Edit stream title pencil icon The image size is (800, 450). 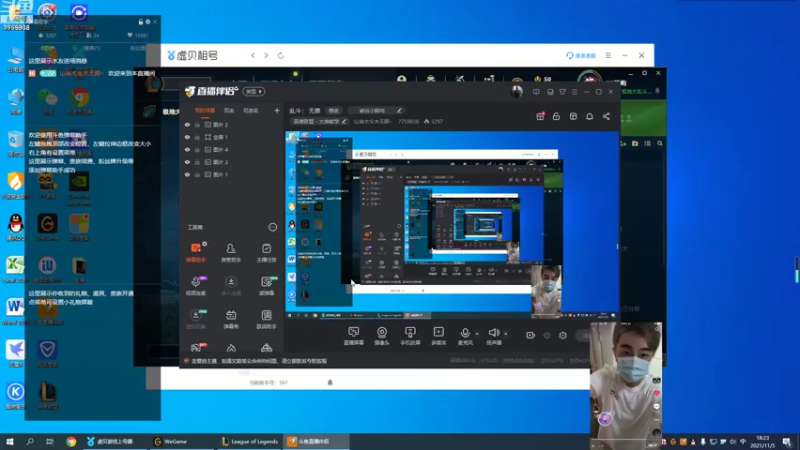coord(399,110)
